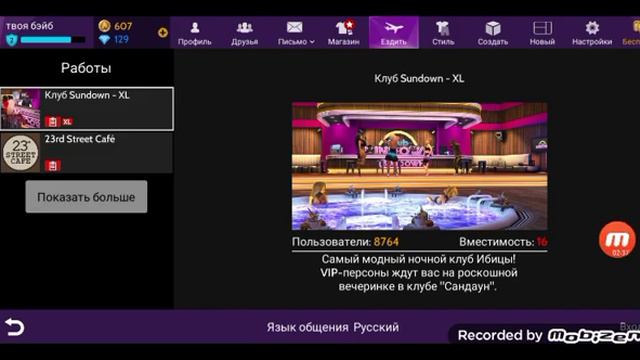Image resolution: width=640 pixels, height=360 pixels.
Task: Open the Магазин shop icon
Action: pos(344,27)
